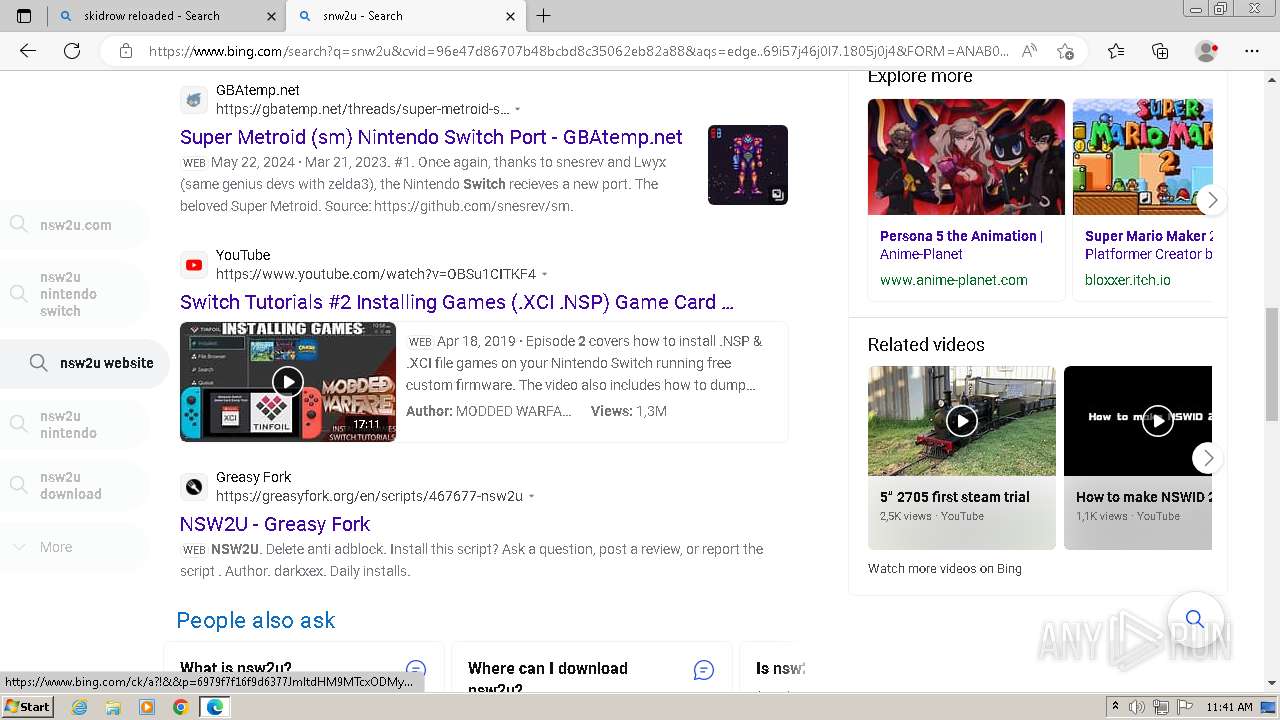The height and width of the screenshot is (720, 1280).
Task: Click the floating search magnifier button
Action: (x=1194, y=619)
